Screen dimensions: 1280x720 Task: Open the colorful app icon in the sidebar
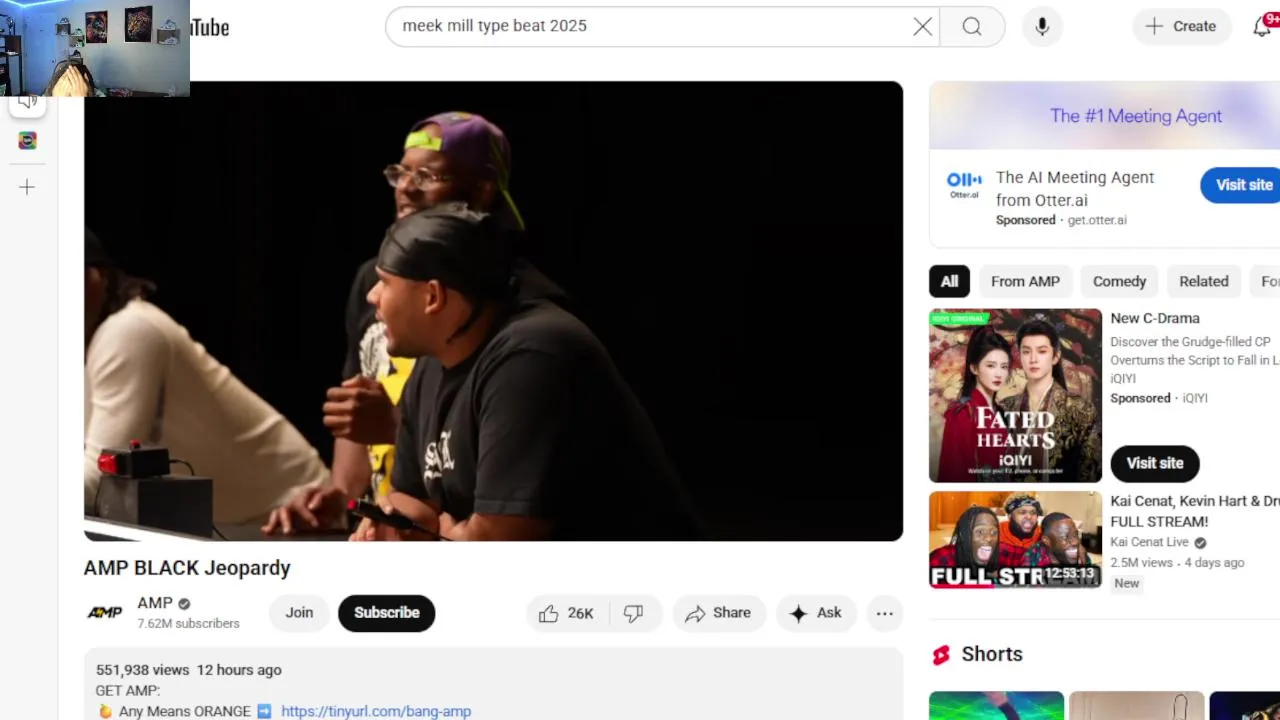27,141
